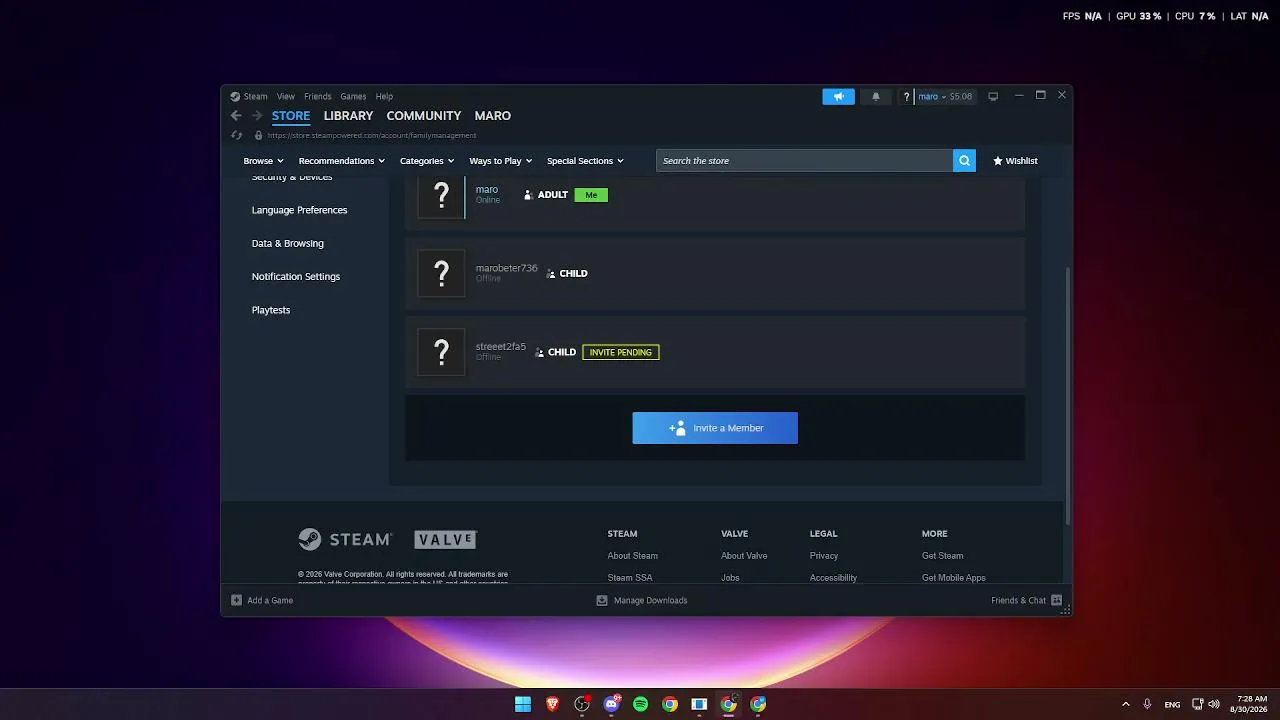Screen dimensions: 1280x720
Task: Switch to the MARO profile tab
Action: (493, 116)
